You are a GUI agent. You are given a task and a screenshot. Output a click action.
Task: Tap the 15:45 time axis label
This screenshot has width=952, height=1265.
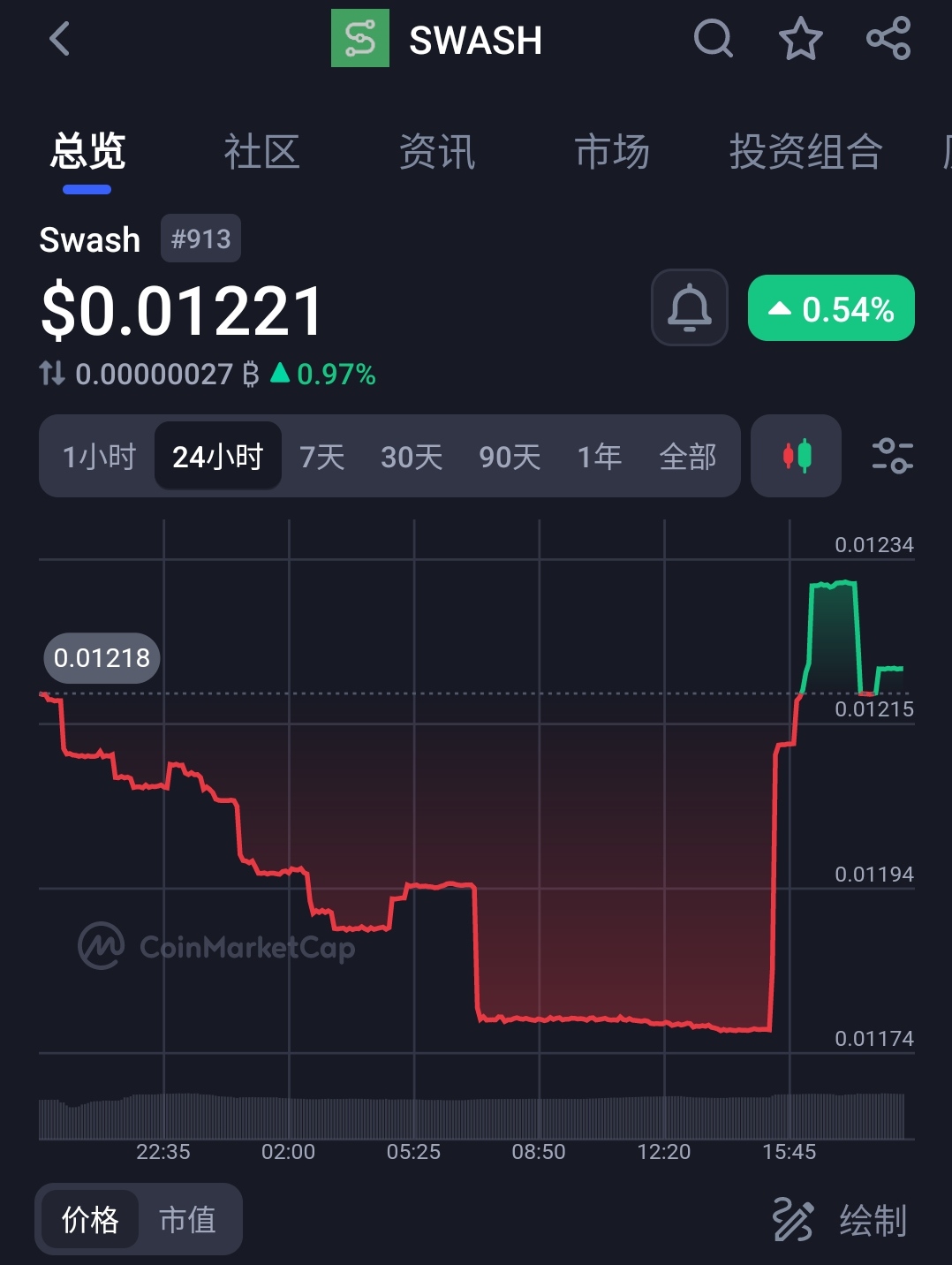click(x=790, y=1151)
